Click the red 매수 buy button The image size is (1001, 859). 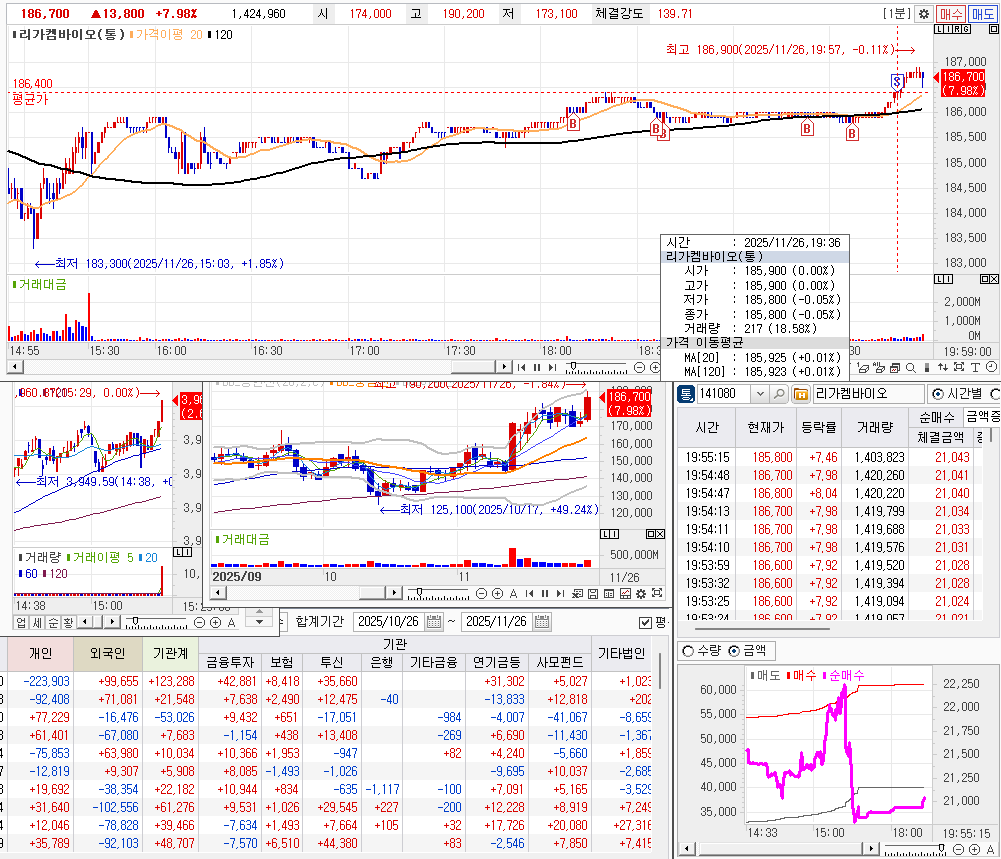[951, 13]
